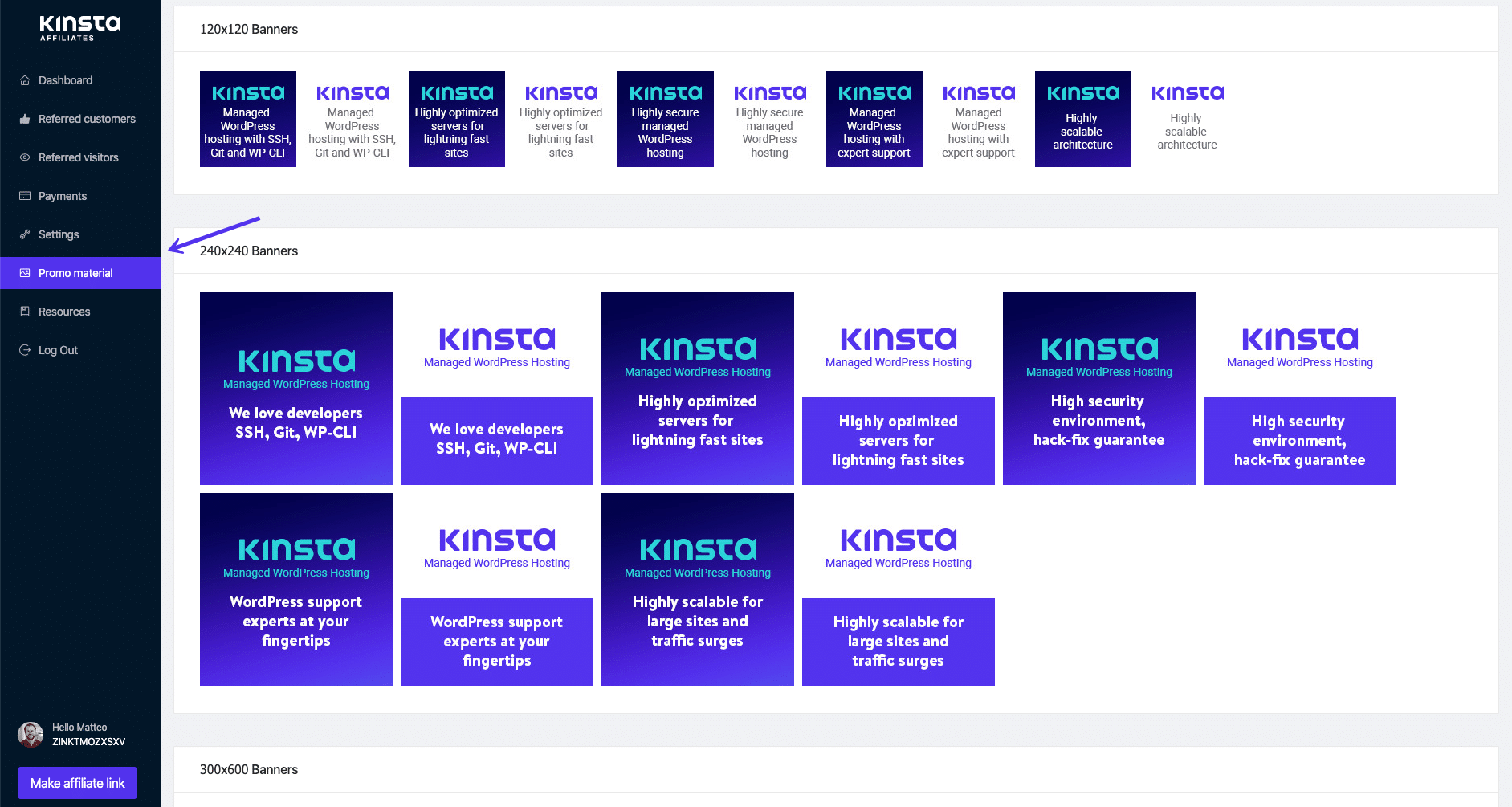Open the Referred customers menu item
Screen dimensions: 1512x807
(87, 119)
